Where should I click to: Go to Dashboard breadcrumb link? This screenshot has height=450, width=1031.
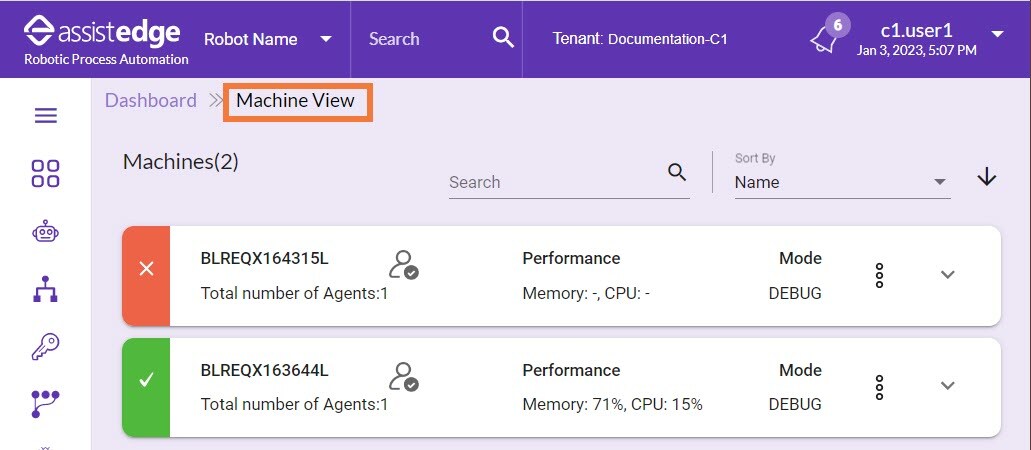[151, 101]
